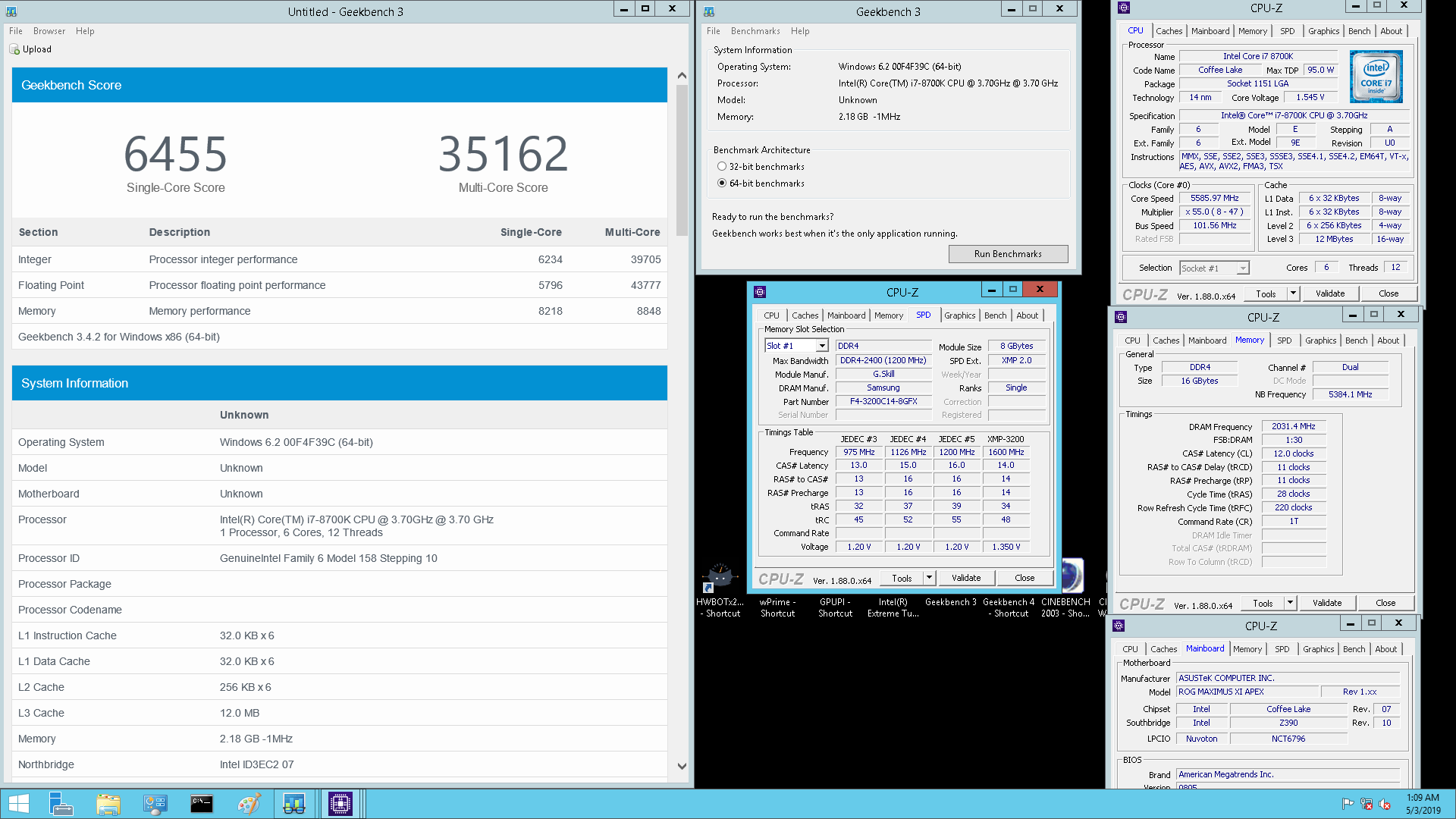
Task: Open About tab in Mainboard CPU-Z window
Action: [1385, 649]
